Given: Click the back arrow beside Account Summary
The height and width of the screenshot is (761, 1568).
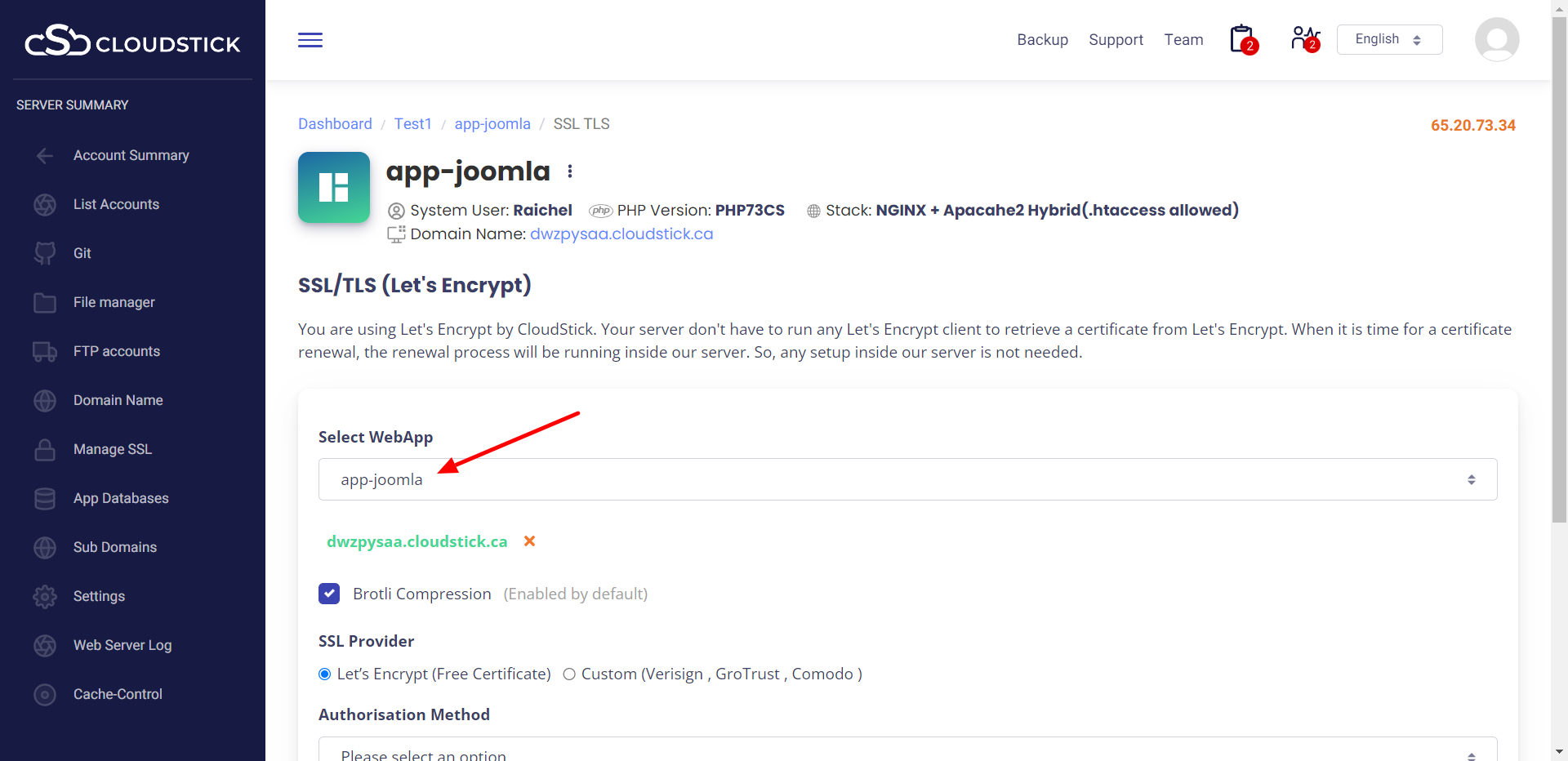Looking at the screenshot, I should coord(45,155).
